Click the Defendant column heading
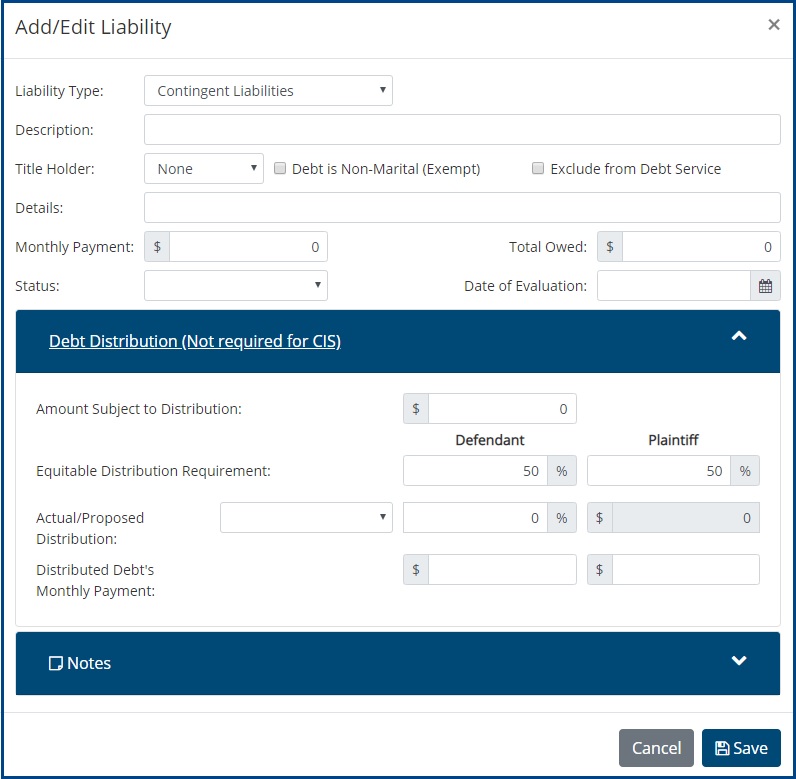The width and height of the screenshot is (796, 779). coord(490,440)
